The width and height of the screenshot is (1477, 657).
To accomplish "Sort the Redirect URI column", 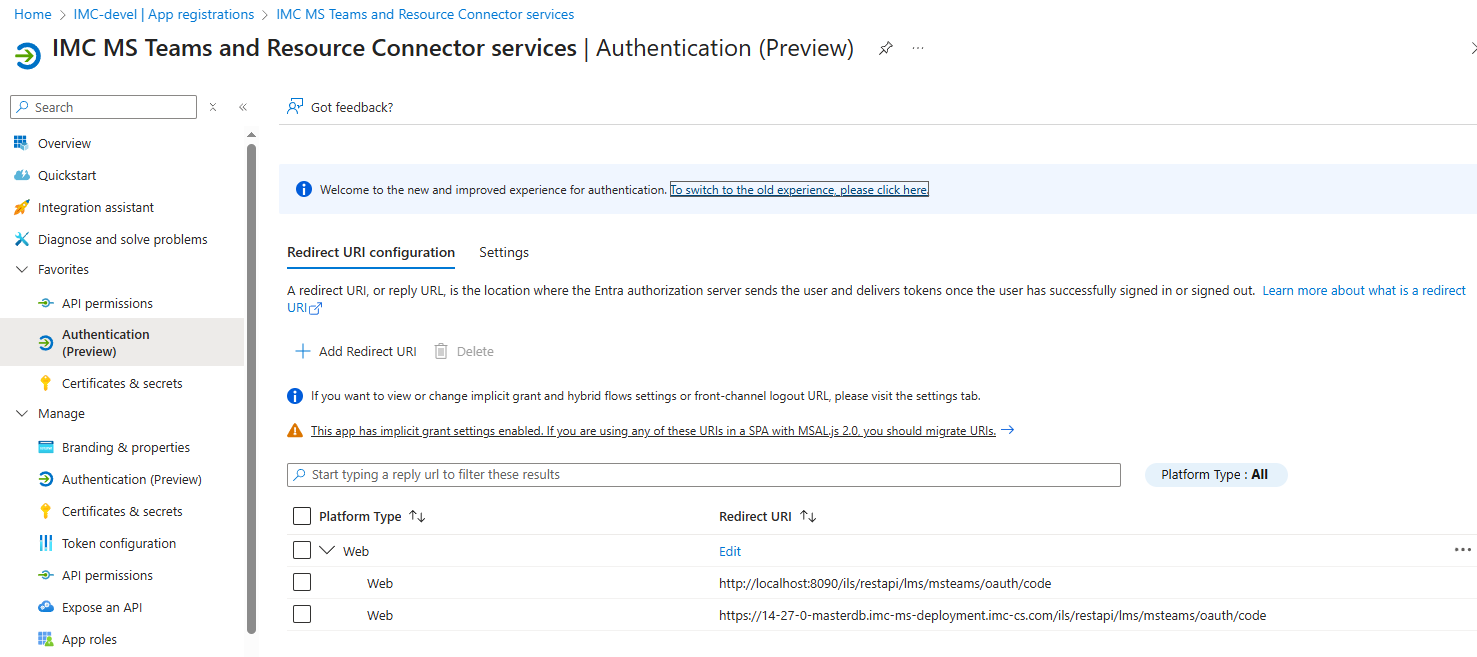I will point(808,516).
